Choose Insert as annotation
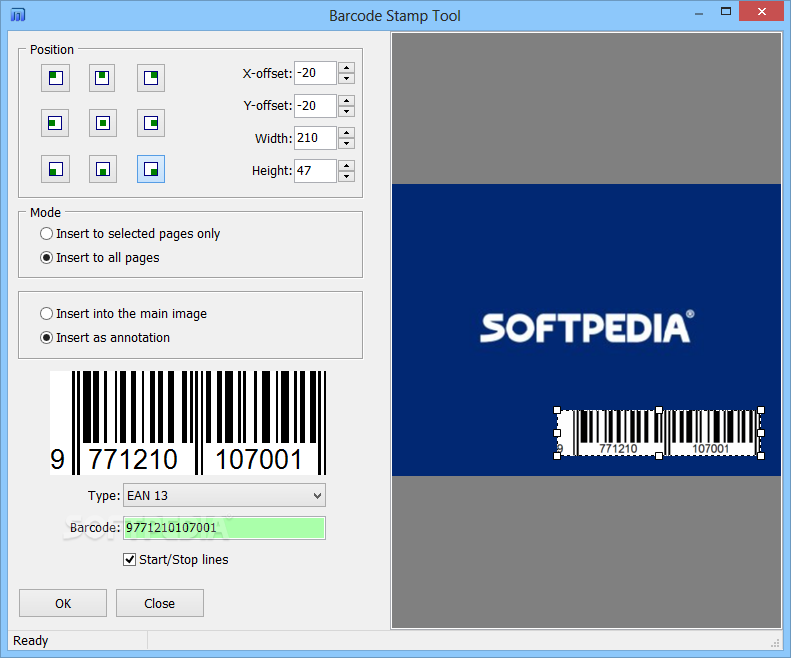This screenshot has width=791, height=658. (x=105, y=338)
